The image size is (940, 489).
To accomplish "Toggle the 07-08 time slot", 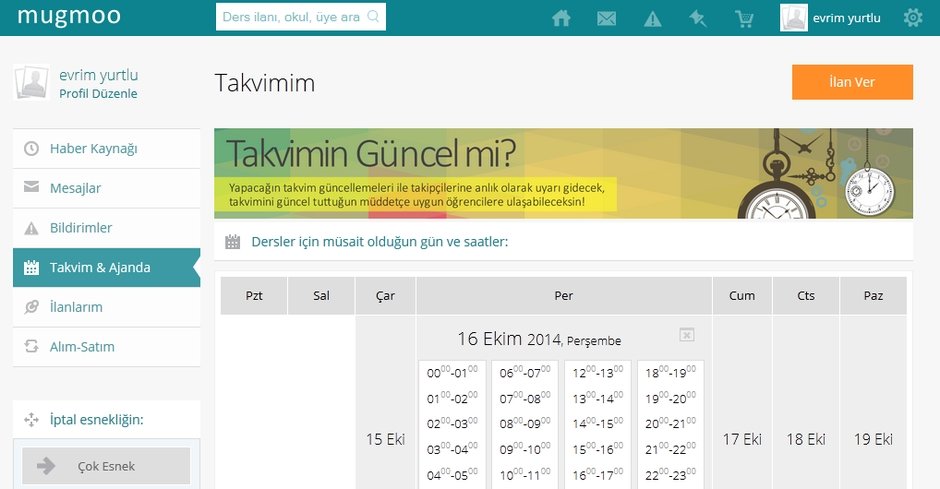I will coord(525,398).
